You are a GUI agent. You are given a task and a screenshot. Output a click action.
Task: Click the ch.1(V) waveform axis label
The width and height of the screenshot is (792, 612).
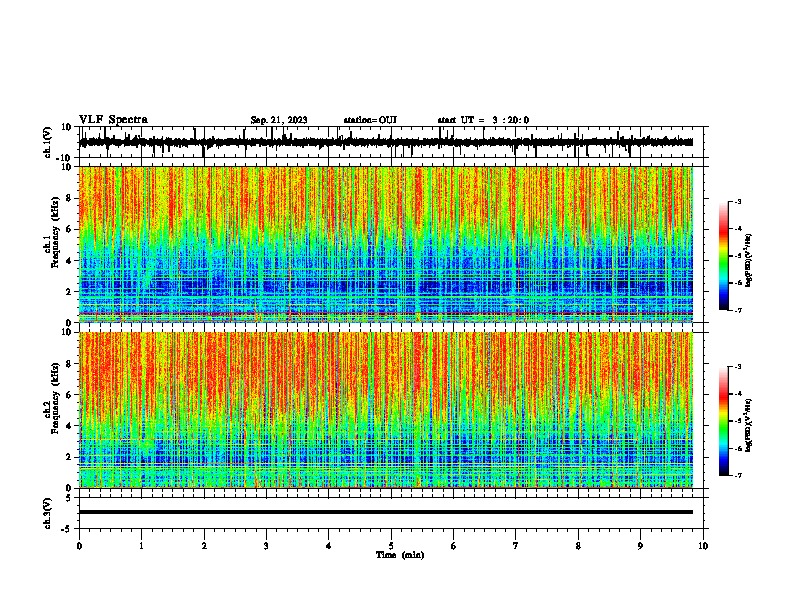[x=48, y=142]
